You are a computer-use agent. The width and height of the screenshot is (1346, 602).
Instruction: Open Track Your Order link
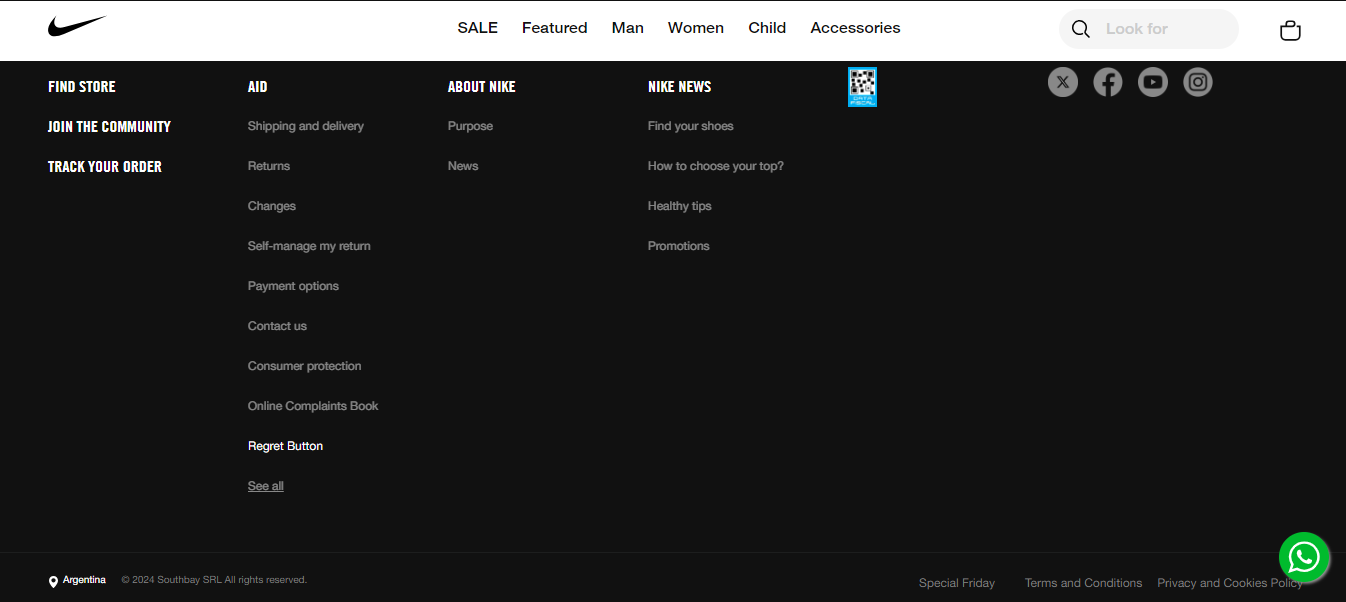pos(105,167)
